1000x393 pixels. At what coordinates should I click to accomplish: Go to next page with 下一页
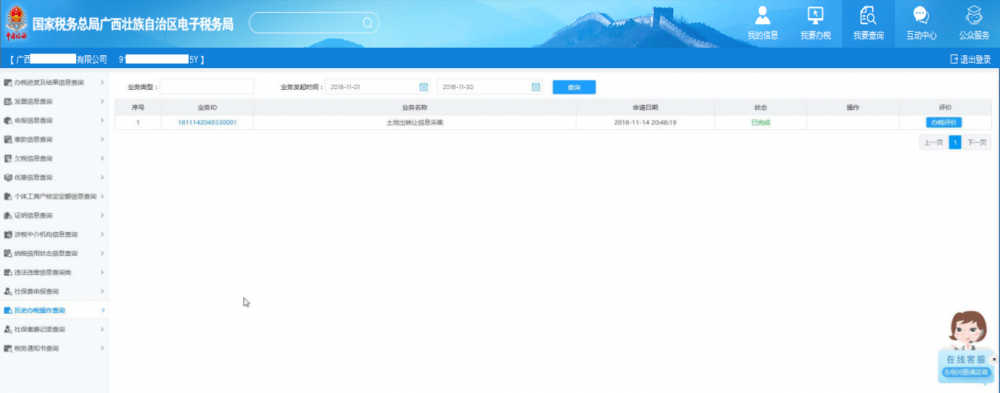pos(977,142)
